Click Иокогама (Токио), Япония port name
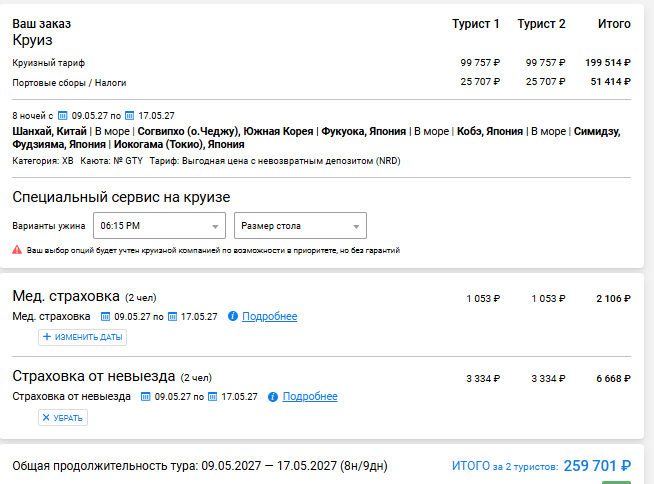 point(179,145)
